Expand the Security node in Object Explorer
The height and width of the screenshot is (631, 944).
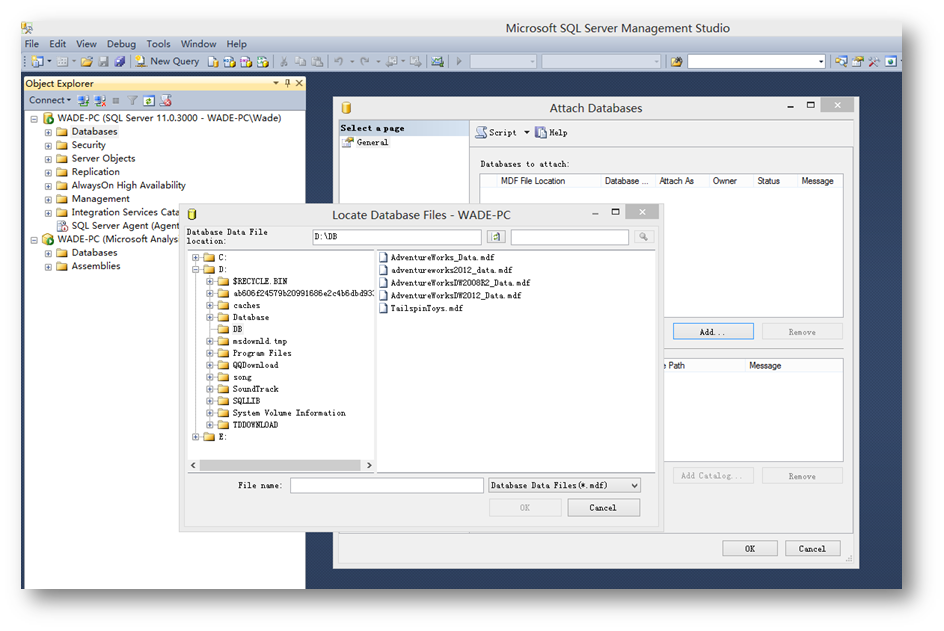[x=48, y=146]
